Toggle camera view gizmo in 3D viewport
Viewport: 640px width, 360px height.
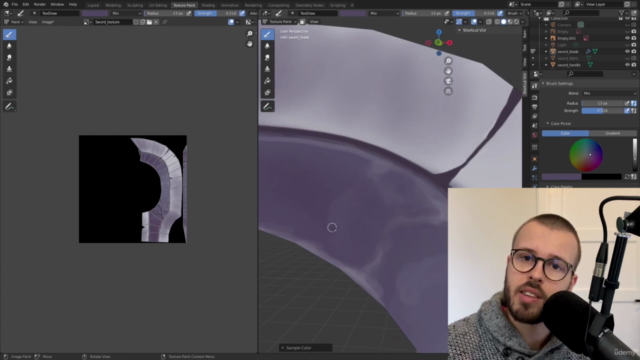(448, 81)
